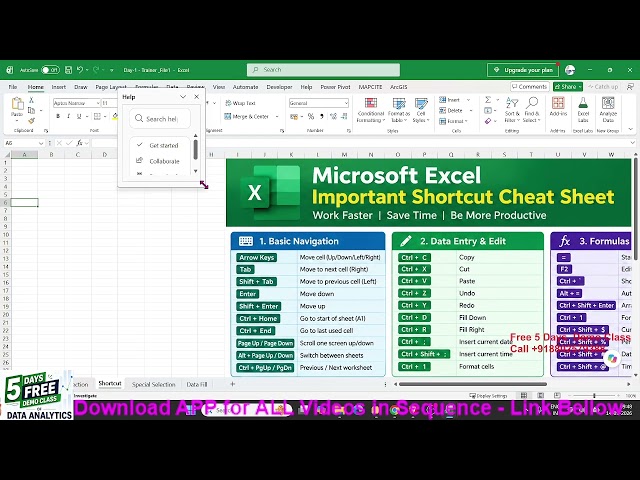Screen dimensions: 640x480
Task: Toggle Underline formatting
Action: [79, 116]
